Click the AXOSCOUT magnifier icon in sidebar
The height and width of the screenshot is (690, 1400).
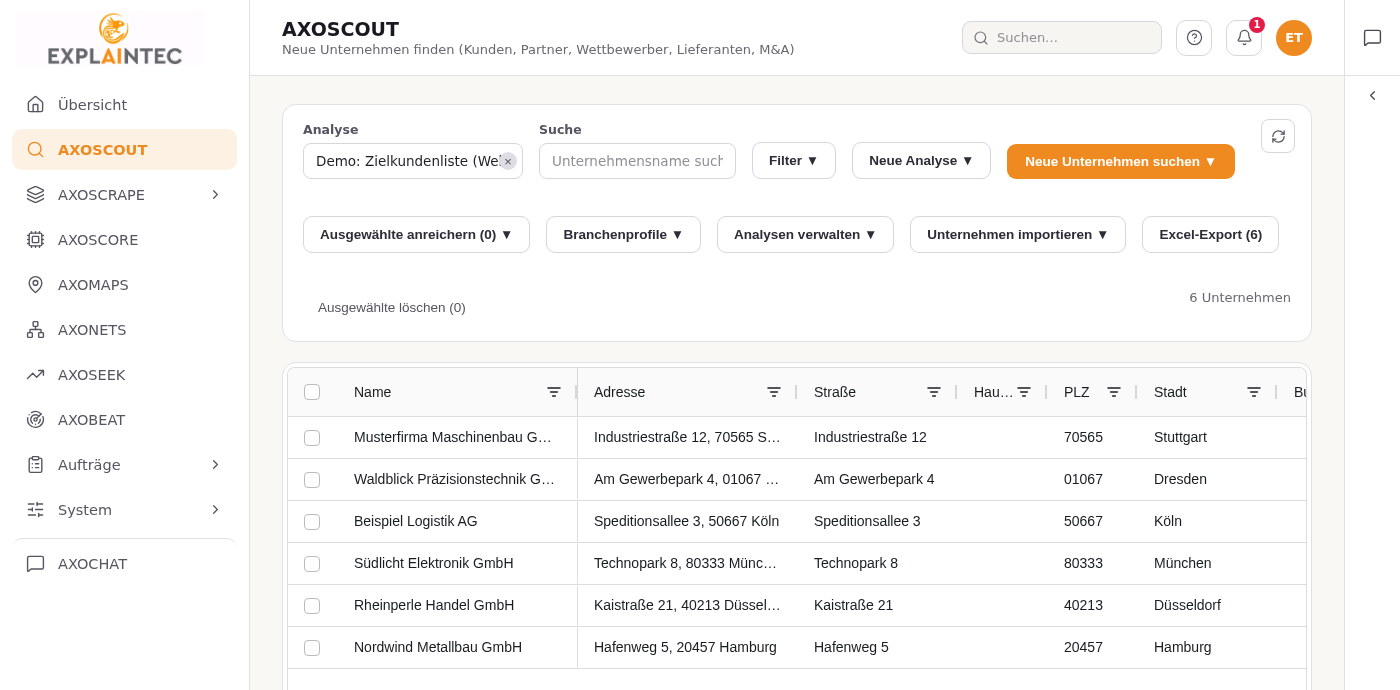35,150
